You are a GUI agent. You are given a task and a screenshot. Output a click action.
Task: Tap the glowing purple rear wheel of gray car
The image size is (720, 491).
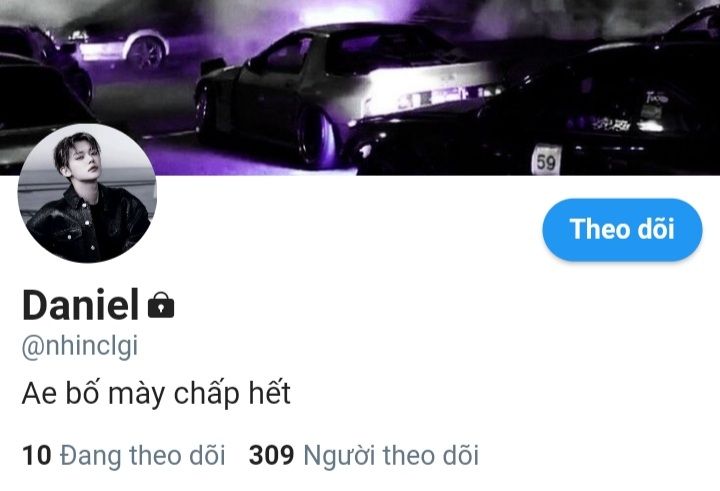[318, 138]
